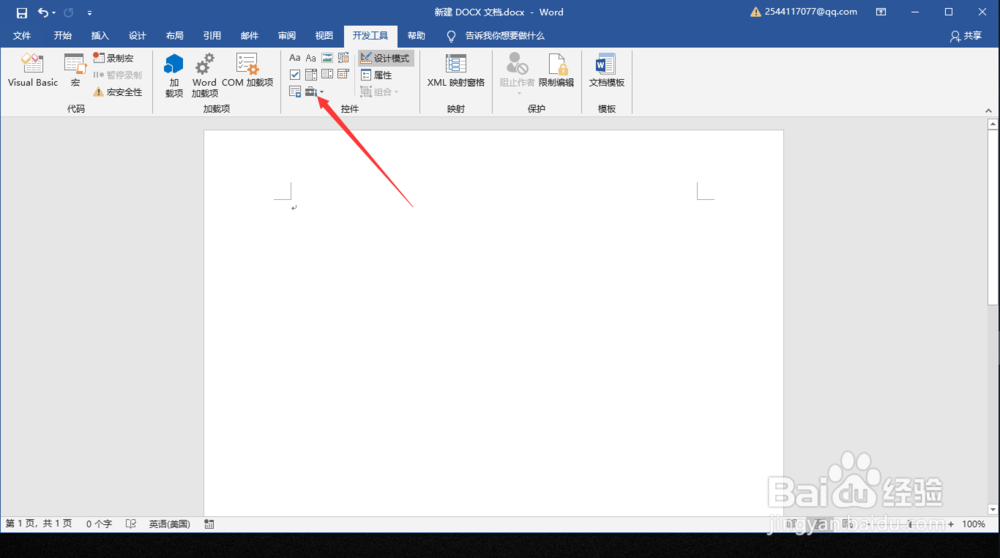The height and width of the screenshot is (558, 1000).
Task: Save the document with the disk icon
Action: pos(22,12)
